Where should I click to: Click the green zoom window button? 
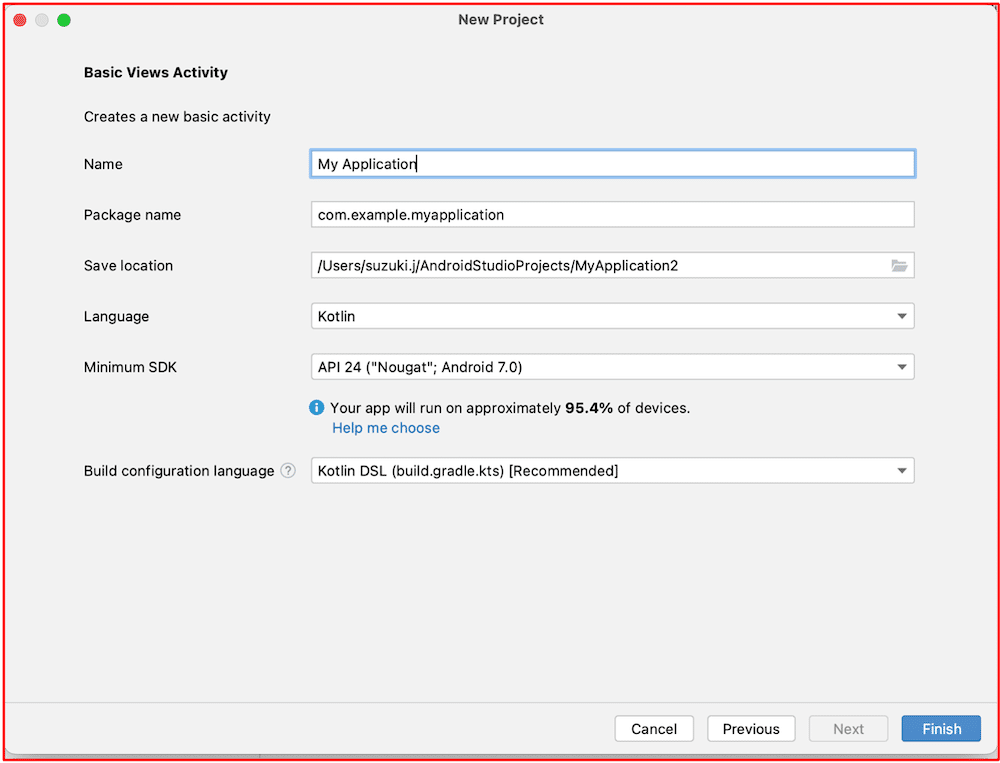point(64,20)
